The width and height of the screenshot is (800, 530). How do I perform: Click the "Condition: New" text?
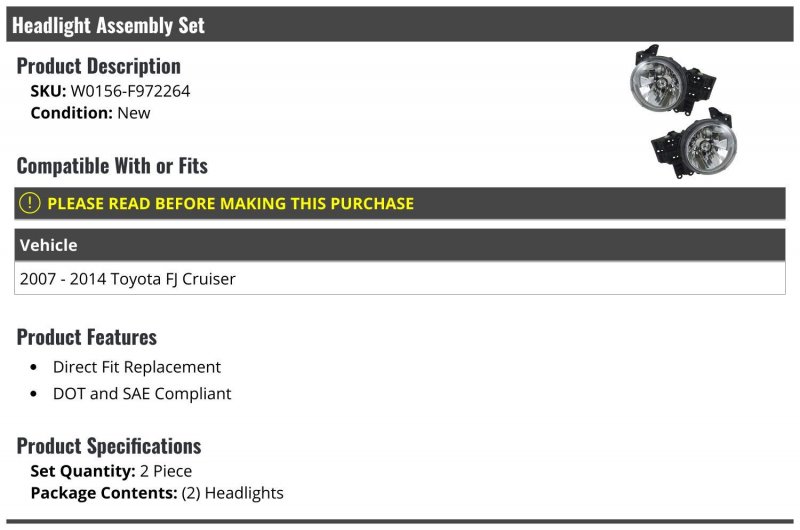point(90,113)
